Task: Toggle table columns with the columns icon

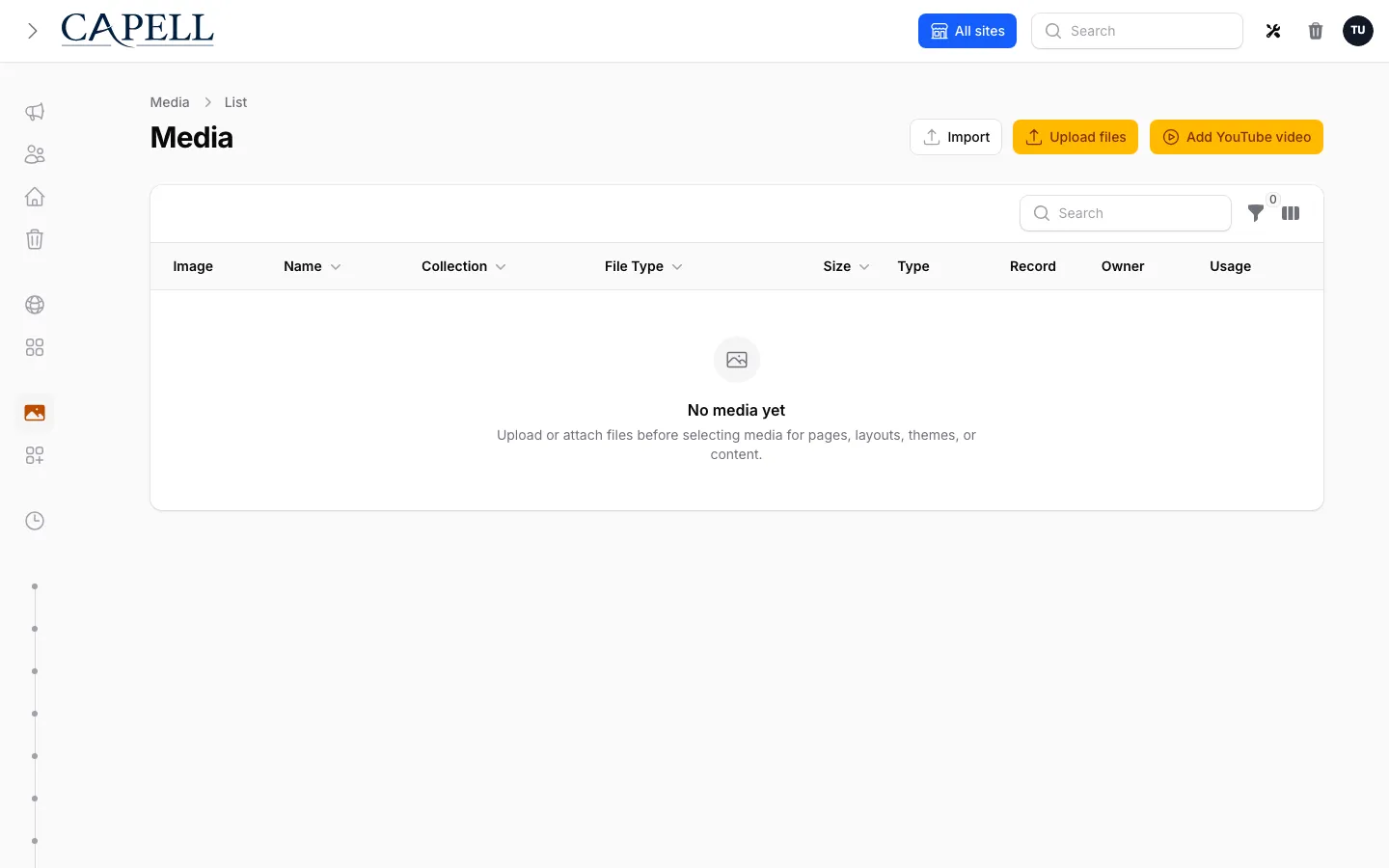Action: [x=1291, y=213]
